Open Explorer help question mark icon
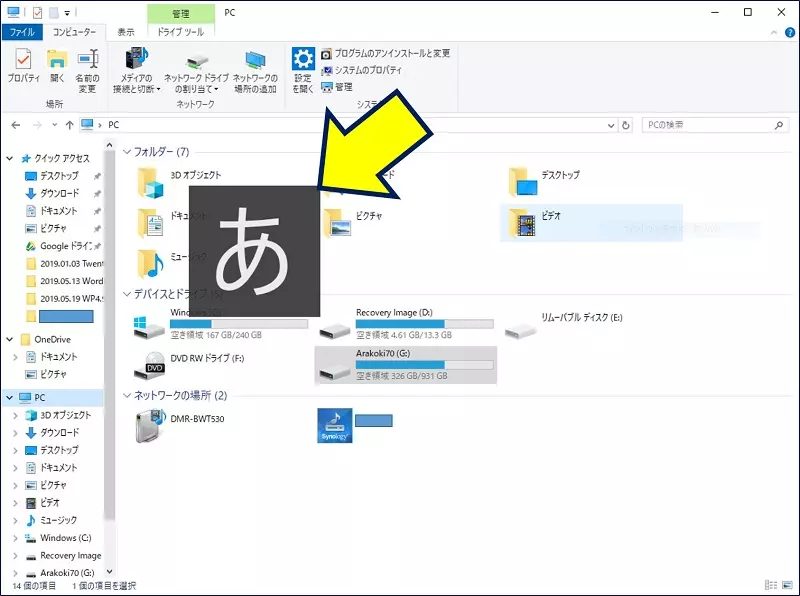 [790, 33]
